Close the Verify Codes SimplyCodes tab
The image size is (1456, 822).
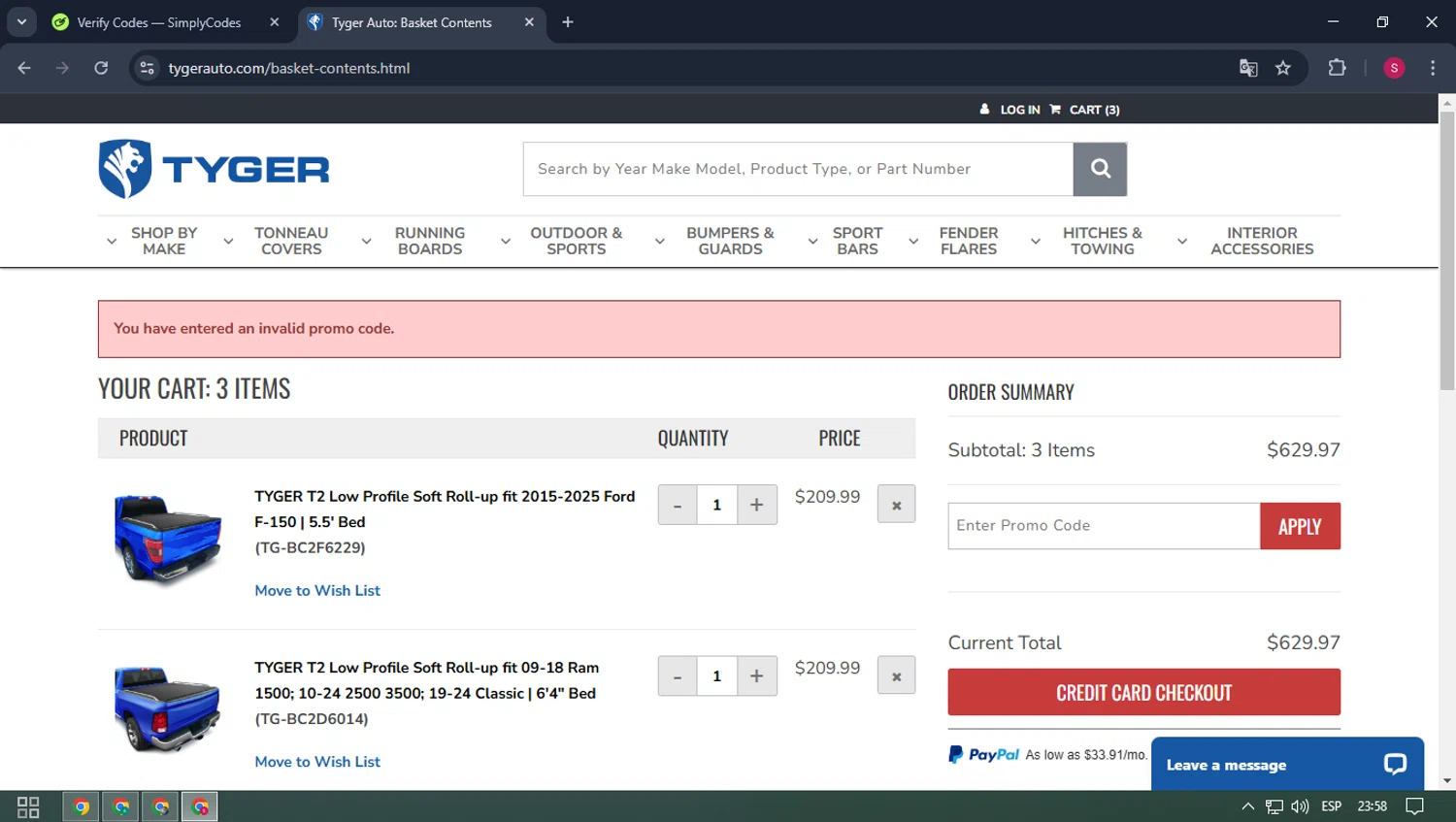pos(275,22)
